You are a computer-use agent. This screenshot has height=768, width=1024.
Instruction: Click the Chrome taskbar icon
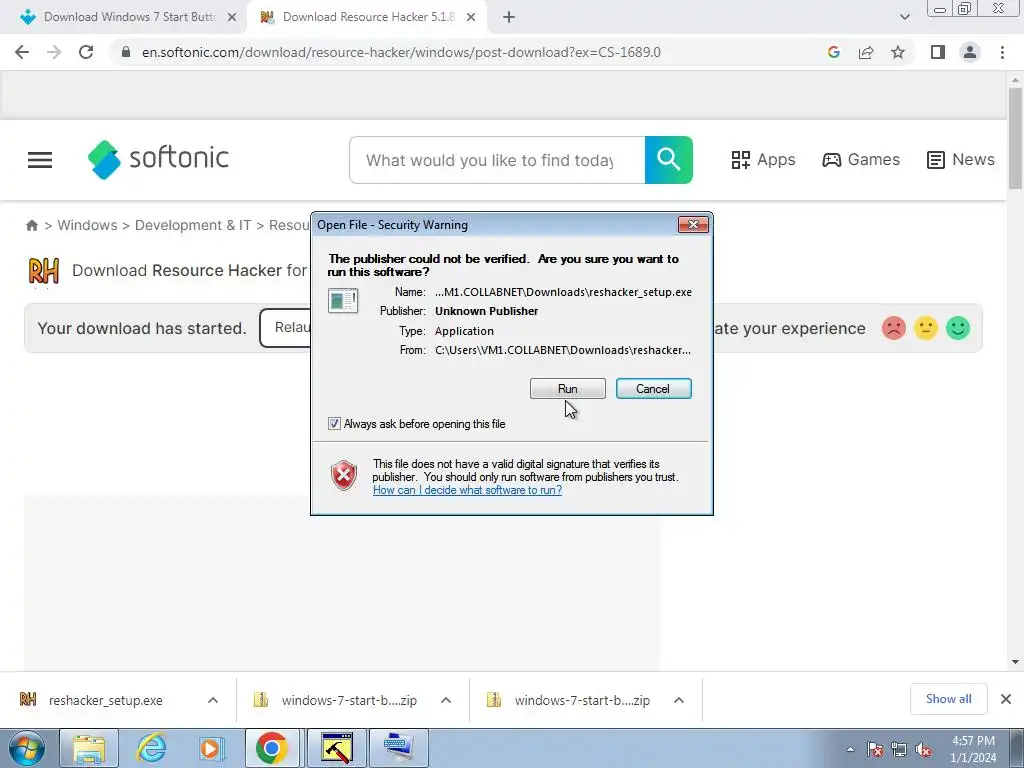point(272,748)
